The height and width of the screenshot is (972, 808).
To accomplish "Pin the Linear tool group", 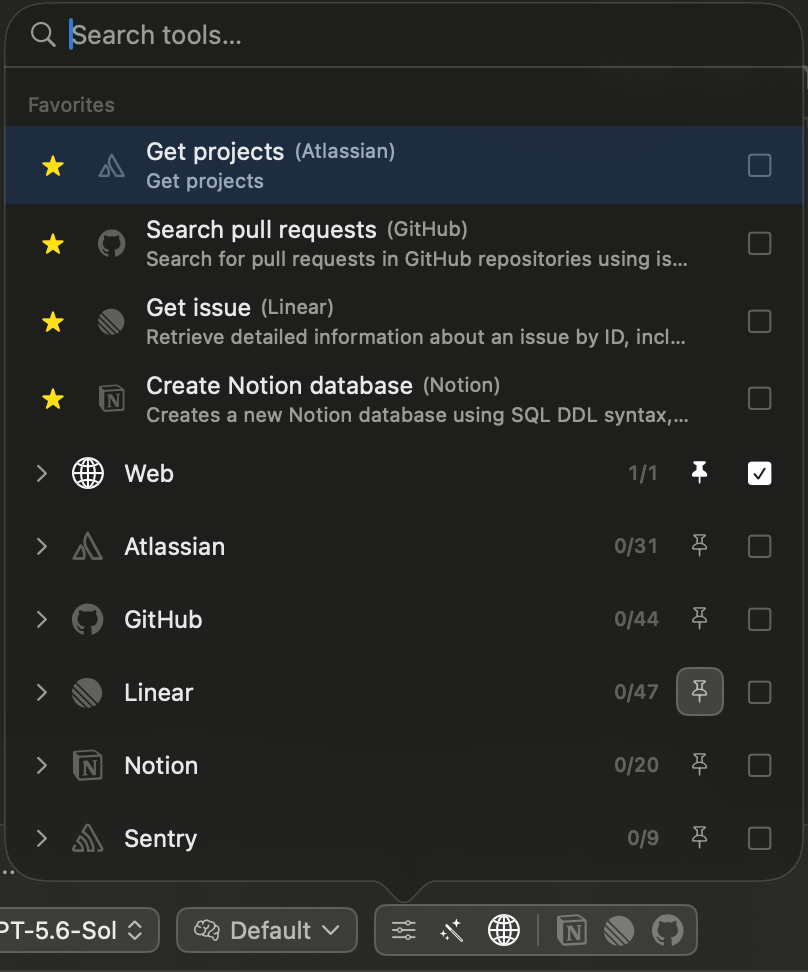I will [699, 691].
